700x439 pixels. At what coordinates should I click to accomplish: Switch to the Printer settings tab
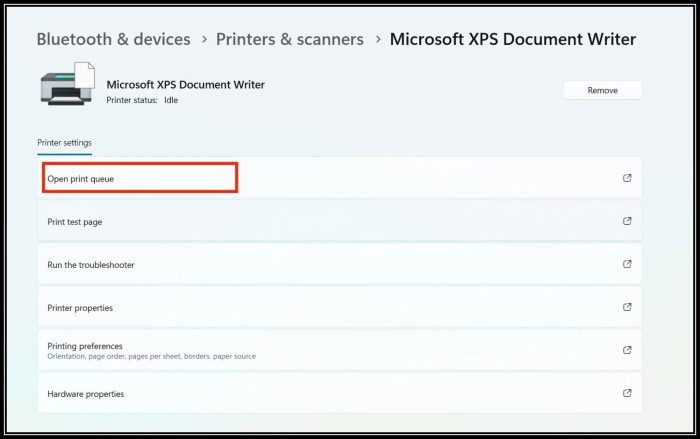pos(64,143)
